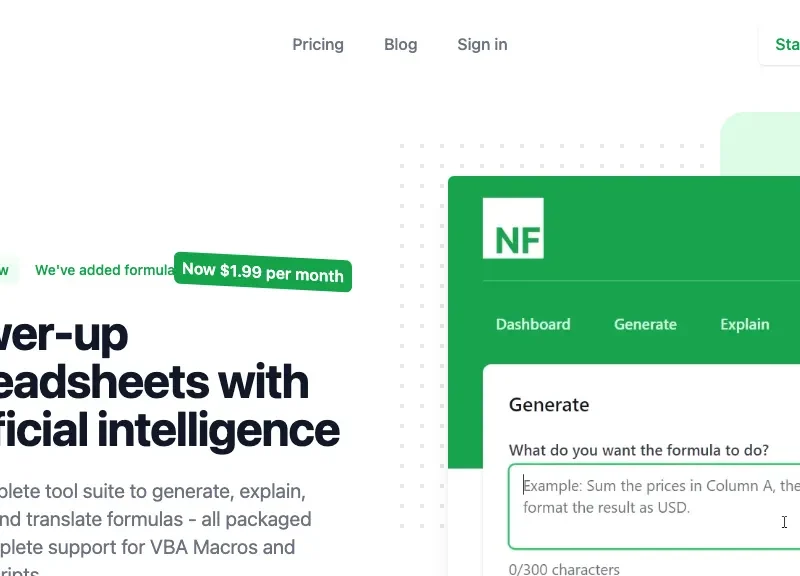
Task: Click the green New badge at left edge
Action: point(5,270)
